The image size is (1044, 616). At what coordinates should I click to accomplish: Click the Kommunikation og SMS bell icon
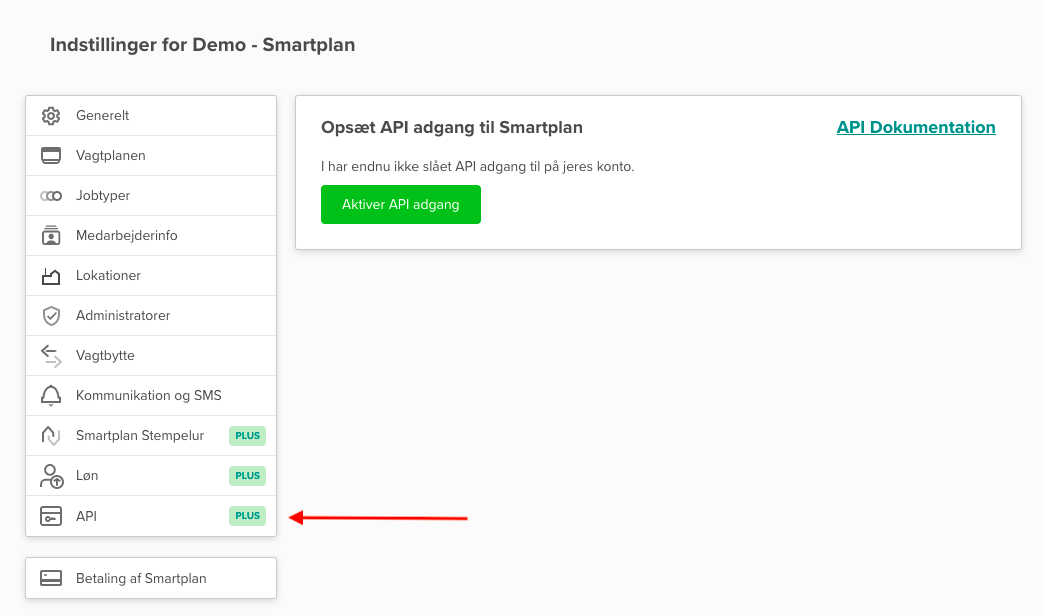[x=51, y=396]
